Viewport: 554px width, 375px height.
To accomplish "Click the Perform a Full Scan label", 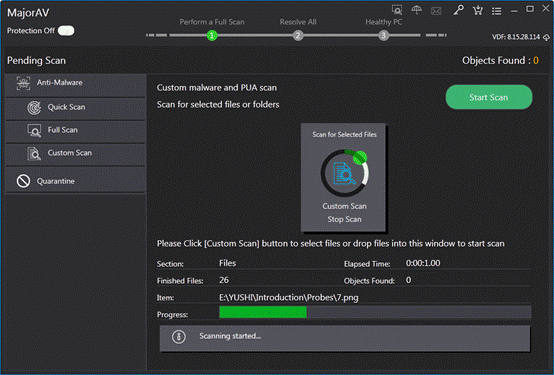I will click(x=212, y=22).
